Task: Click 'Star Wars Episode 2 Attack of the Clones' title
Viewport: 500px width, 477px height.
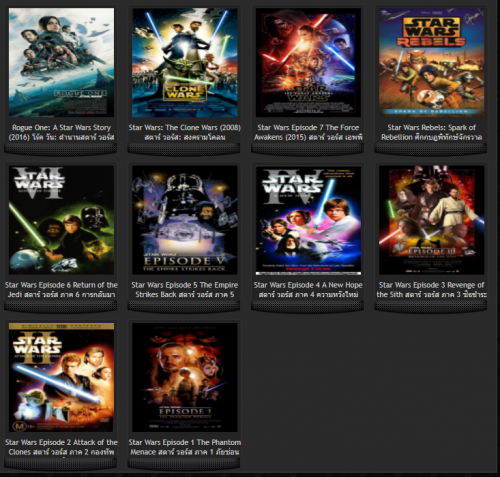Action: pyautogui.click(x=61, y=447)
